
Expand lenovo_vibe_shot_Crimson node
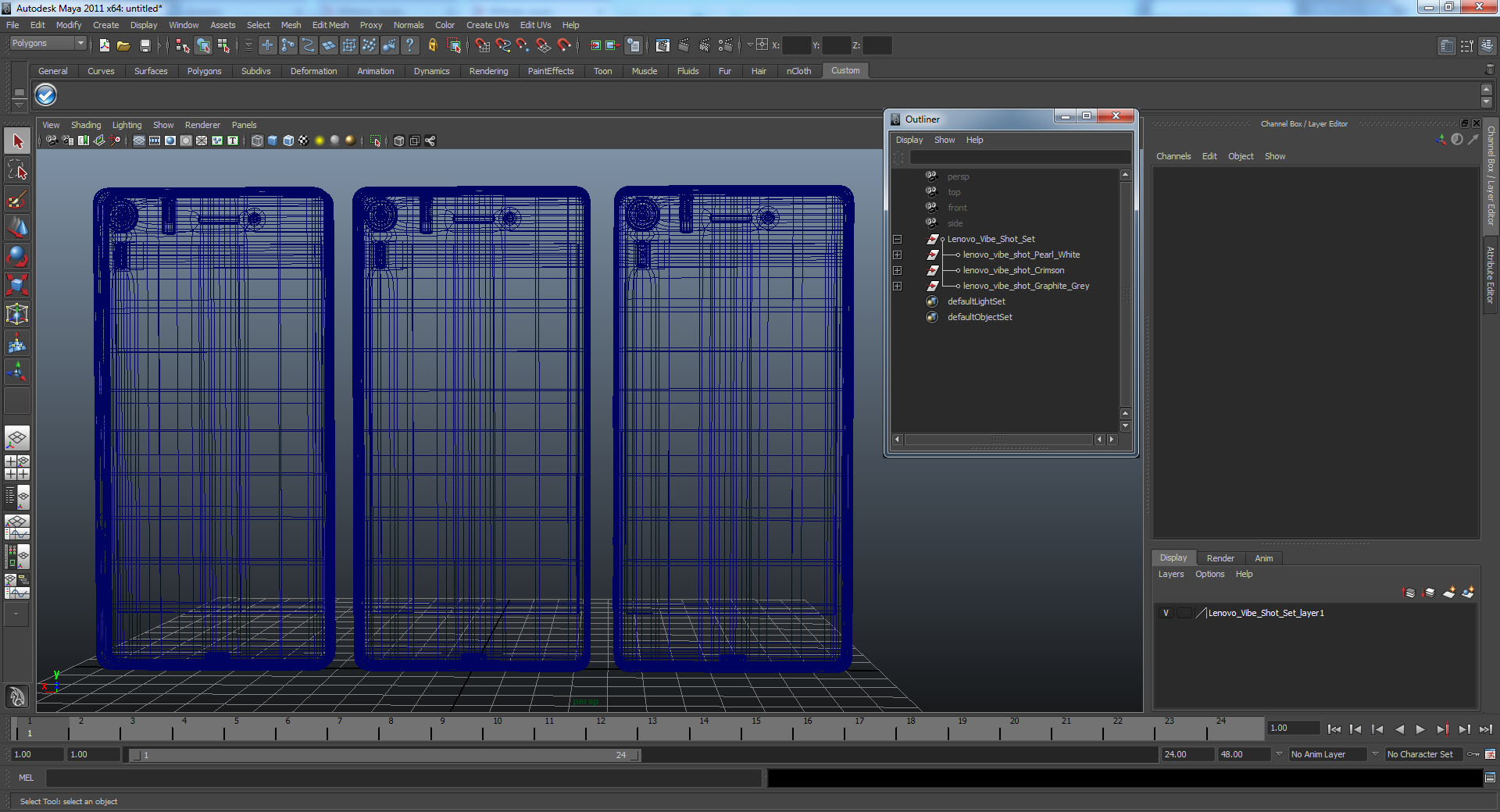[x=897, y=270]
